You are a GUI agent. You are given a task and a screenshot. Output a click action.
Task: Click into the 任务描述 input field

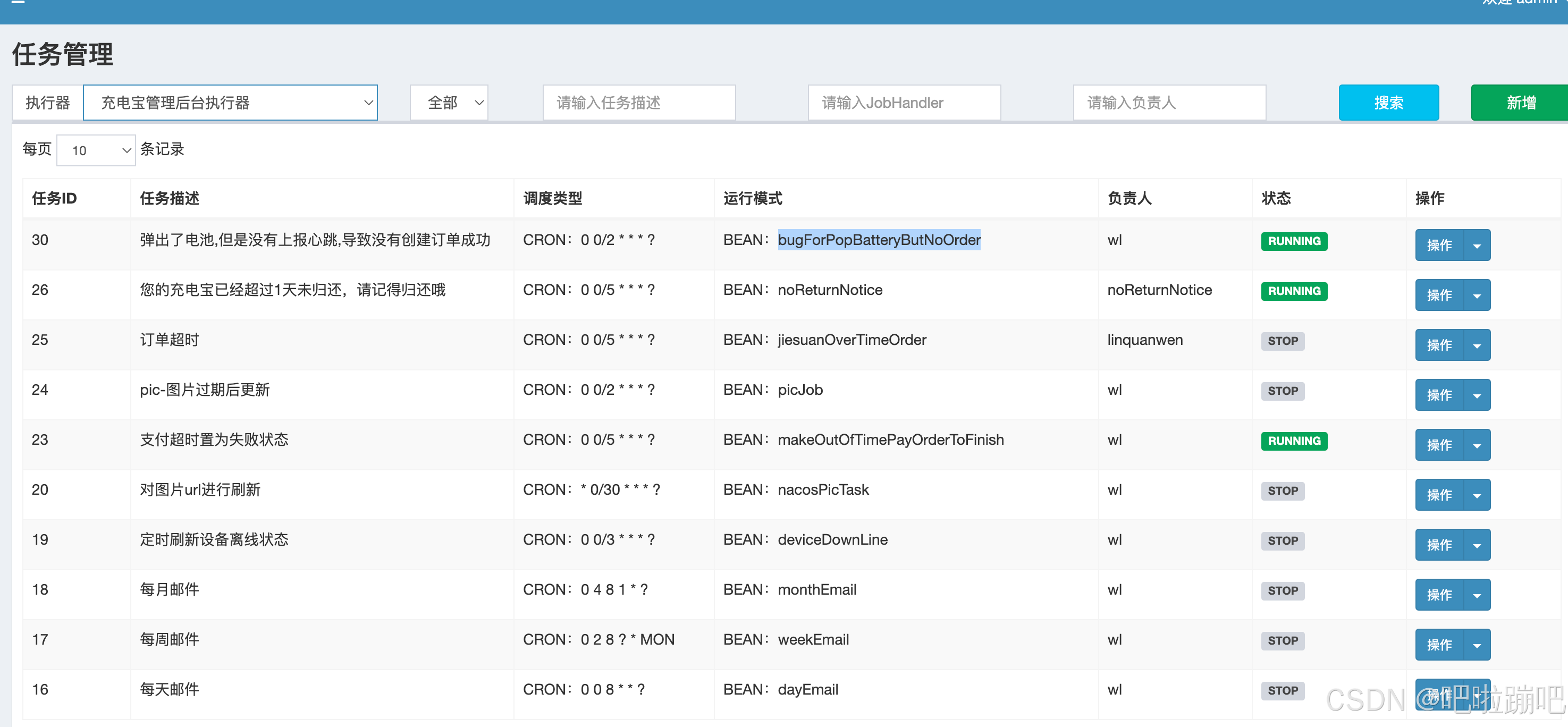(638, 103)
